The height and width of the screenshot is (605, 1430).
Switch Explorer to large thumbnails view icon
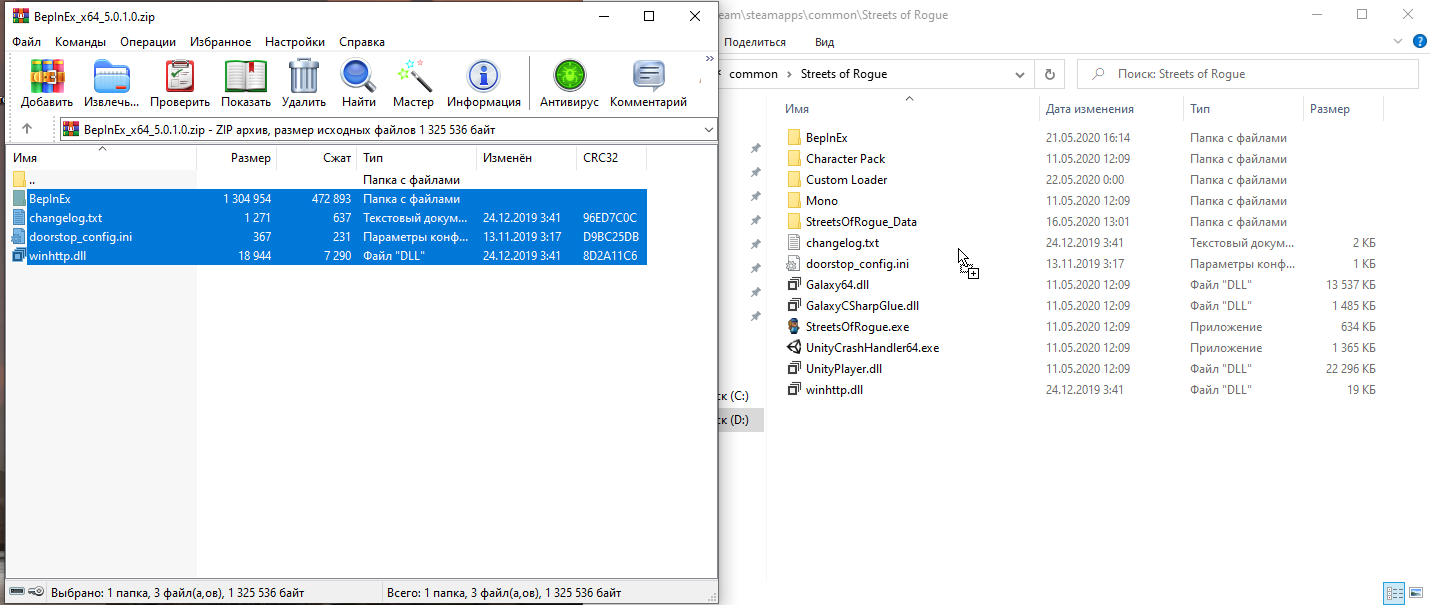[1414, 594]
